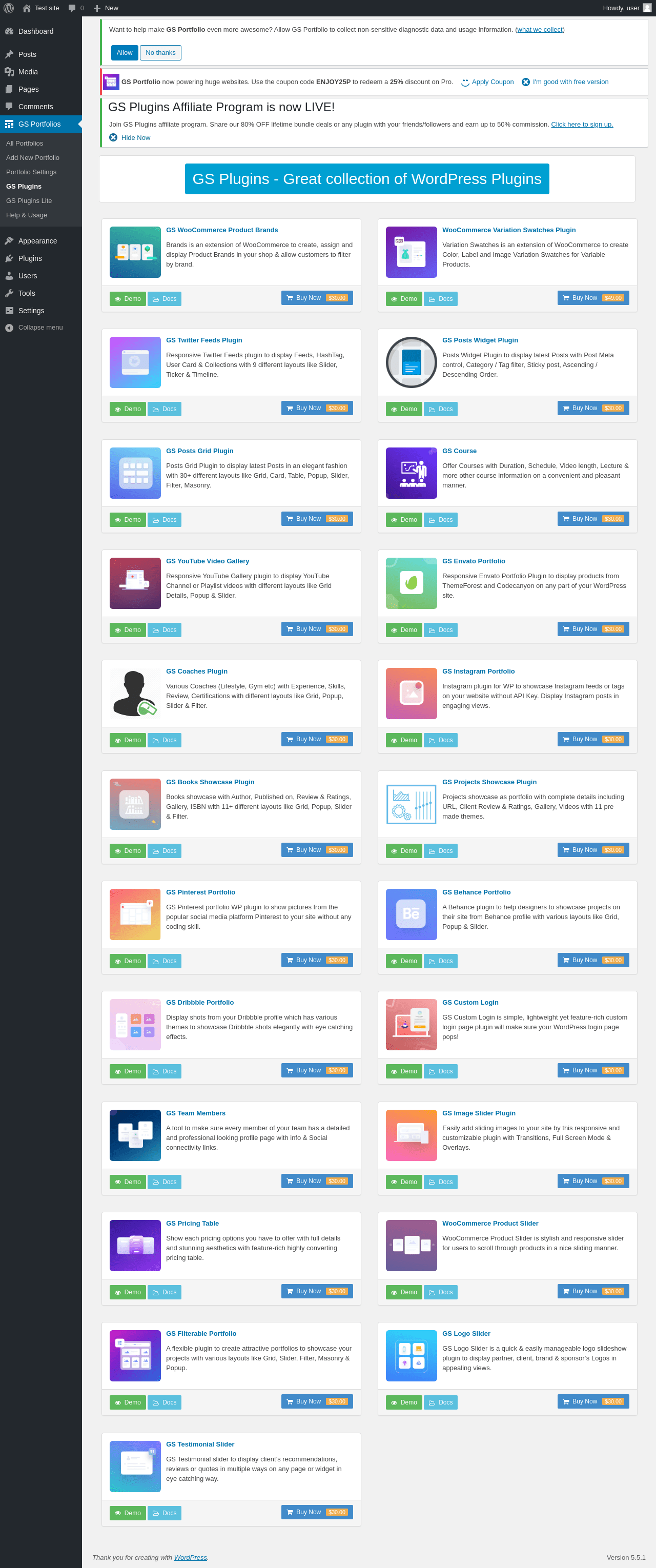Open Help & Usage submenu item
The width and height of the screenshot is (656, 1568).
click(x=27, y=215)
